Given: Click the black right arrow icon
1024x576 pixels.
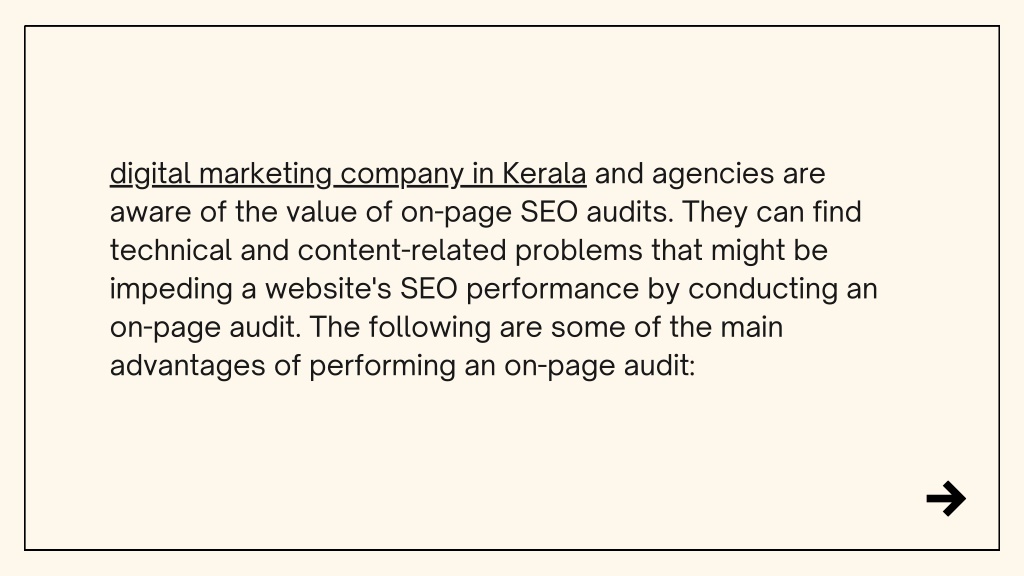Looking at the screenshot, I should point(946,499).
